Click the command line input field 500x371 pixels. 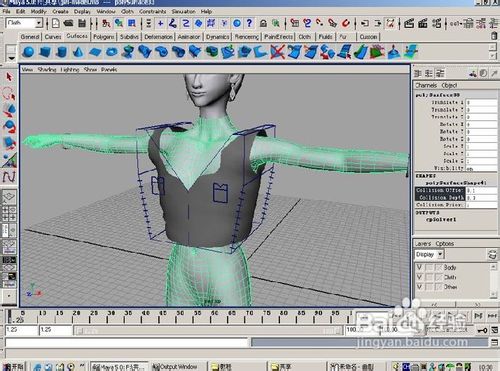[x=127, y=342]
